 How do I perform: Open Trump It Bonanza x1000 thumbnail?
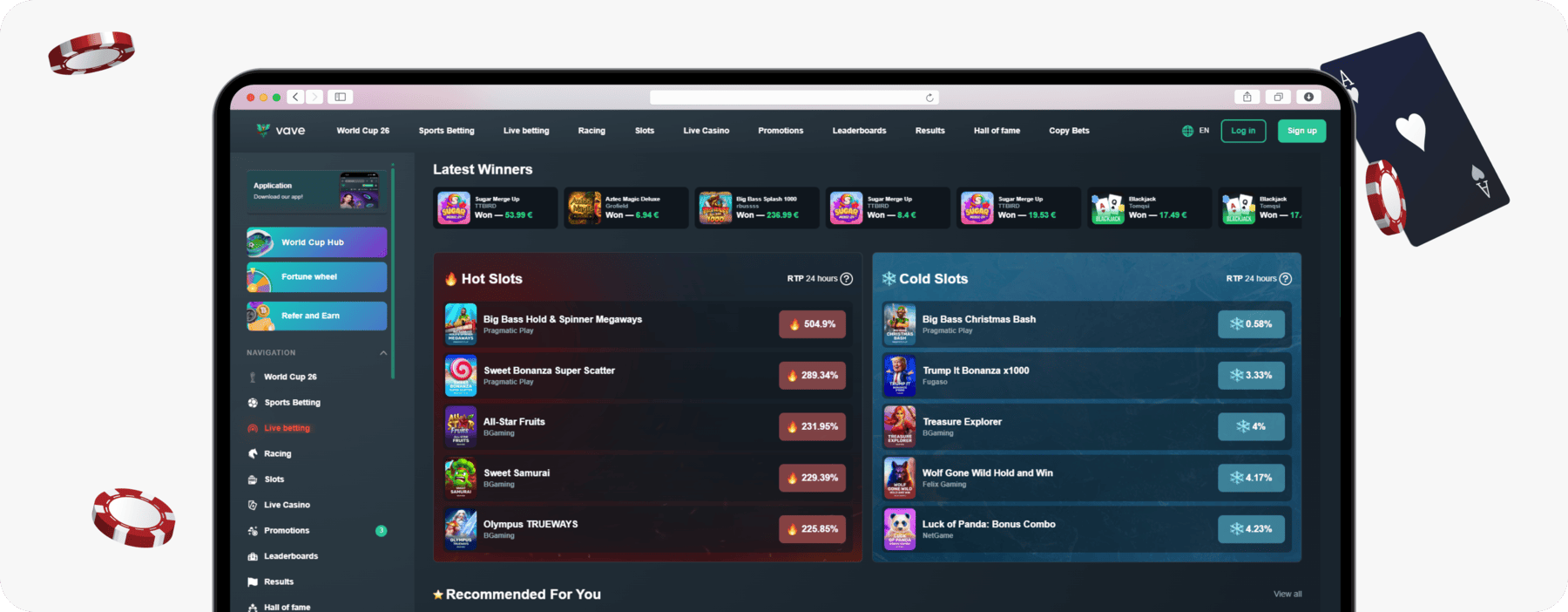pyautogui.click(x=900, y=376)
